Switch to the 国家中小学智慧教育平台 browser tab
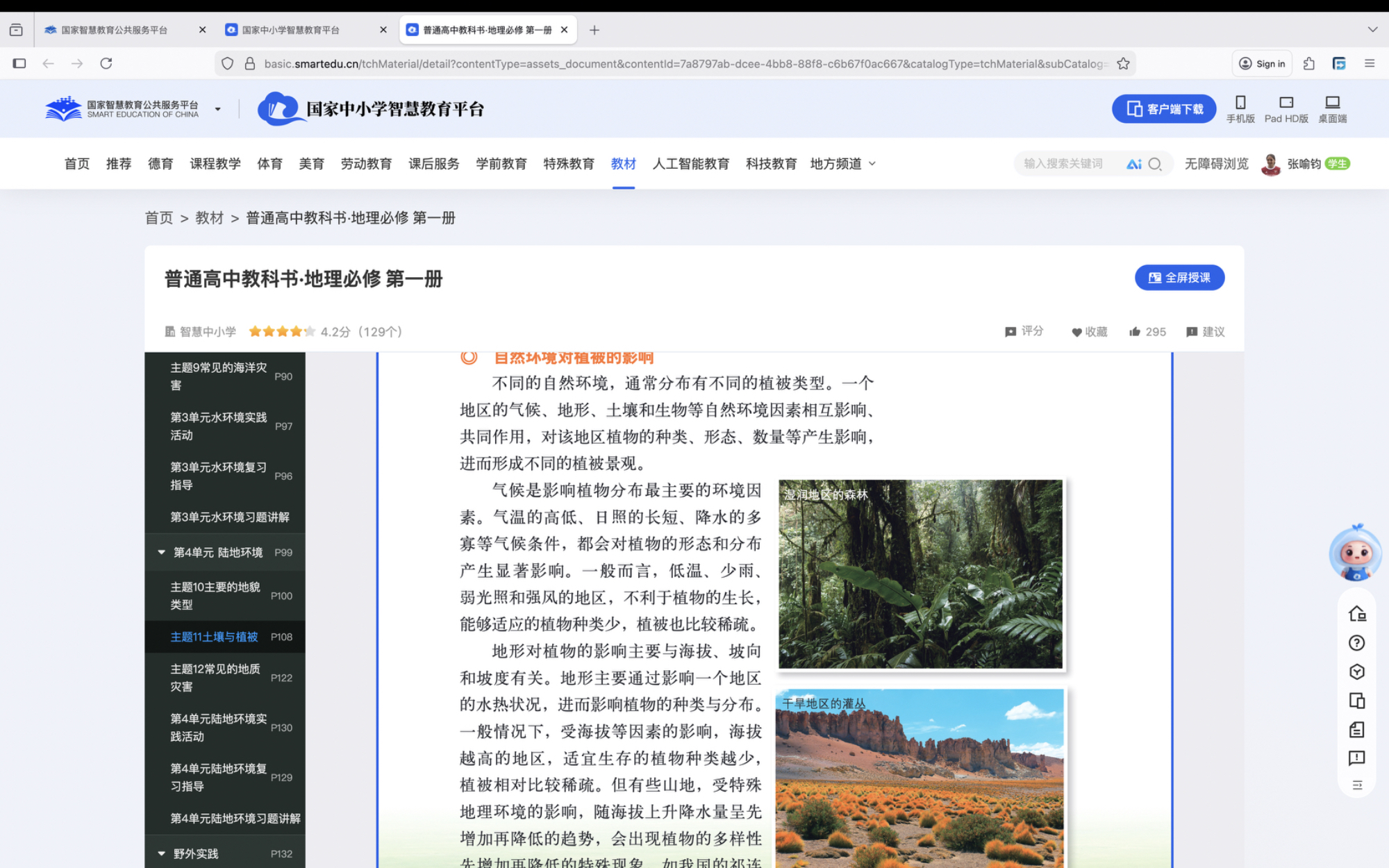1389x868 pixels. click(x=292, y=30)
